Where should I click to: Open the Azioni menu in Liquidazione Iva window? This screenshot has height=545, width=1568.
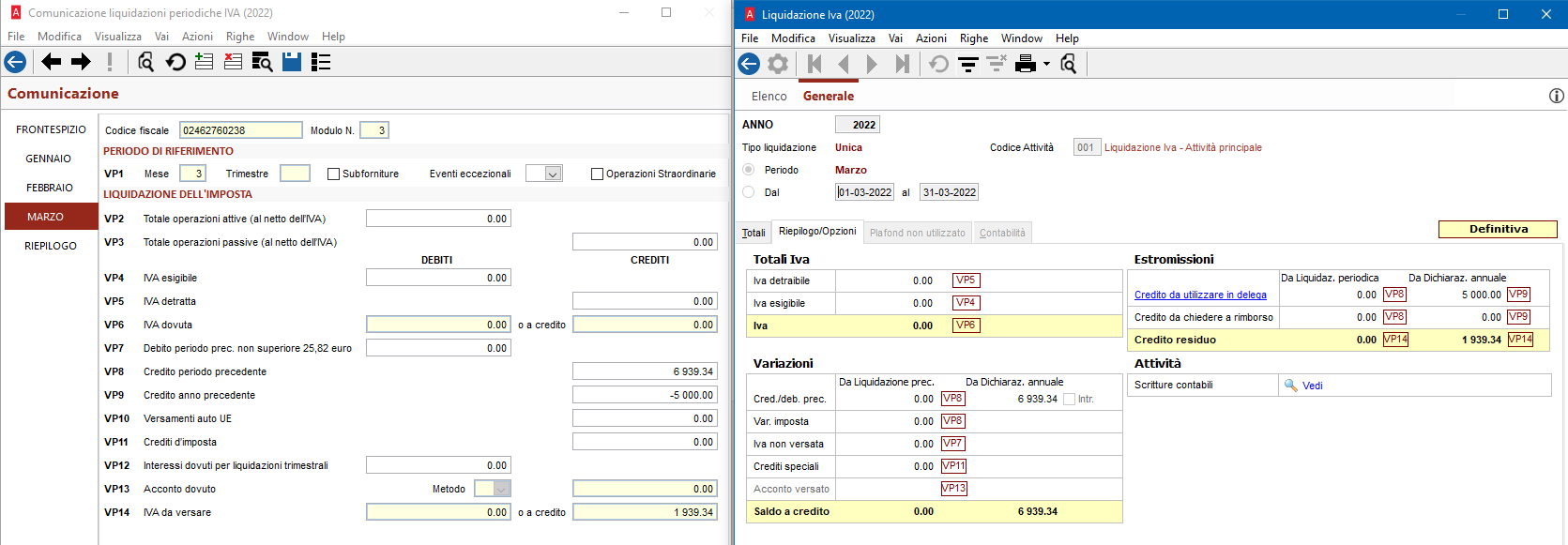click(x=931, y=38)
